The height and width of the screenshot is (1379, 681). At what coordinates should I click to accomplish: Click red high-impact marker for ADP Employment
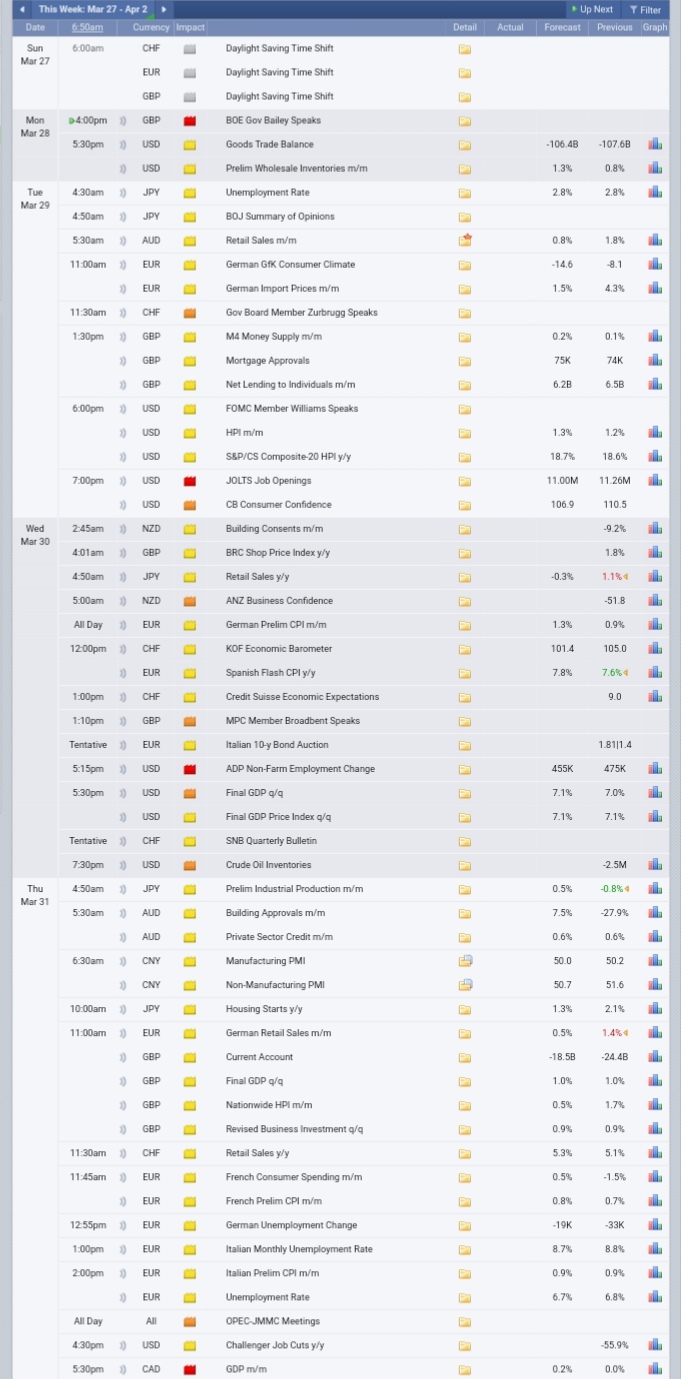[190, 769]
